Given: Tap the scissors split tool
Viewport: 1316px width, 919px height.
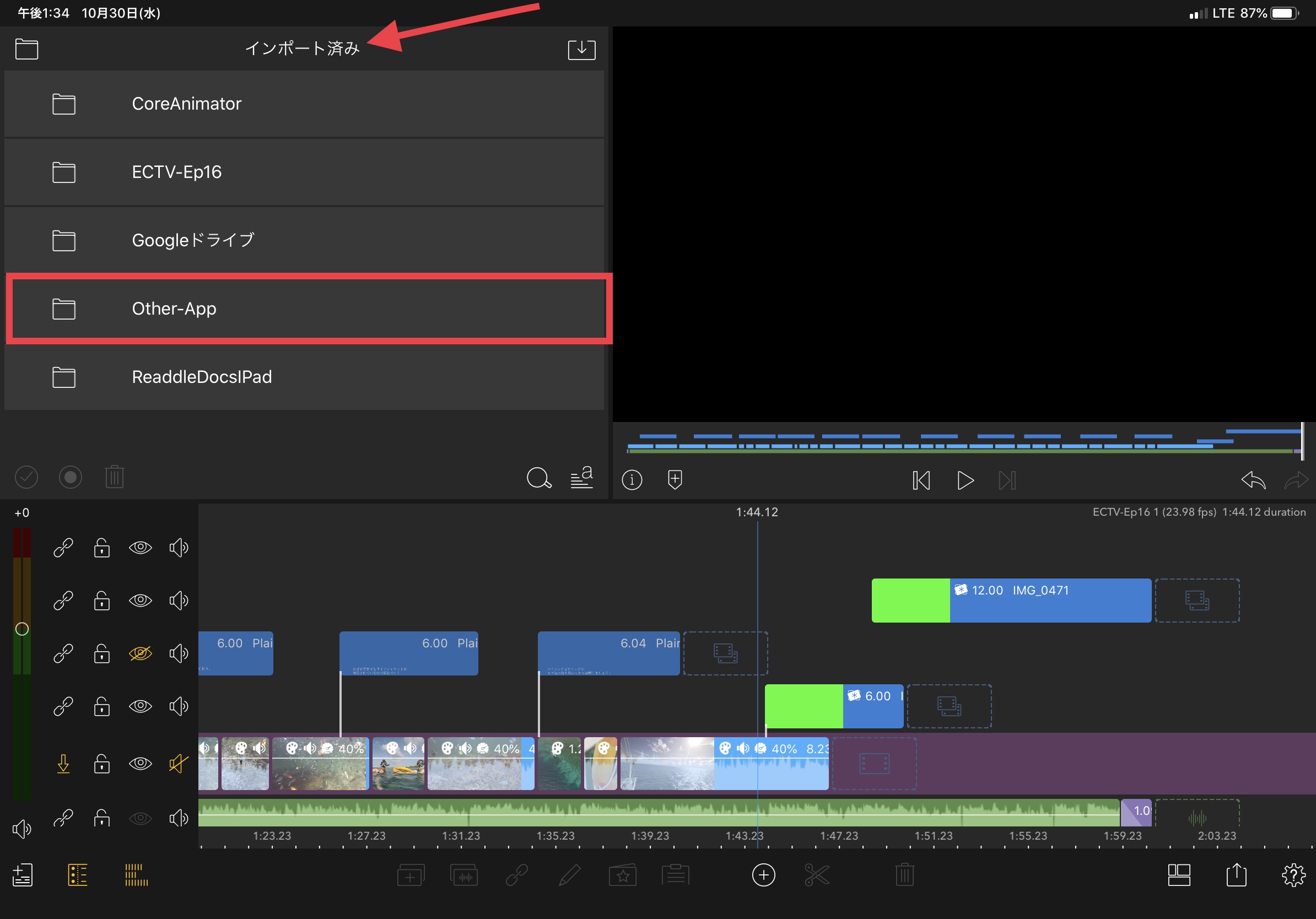Looking at the screenshot, I should coord(816,875).
